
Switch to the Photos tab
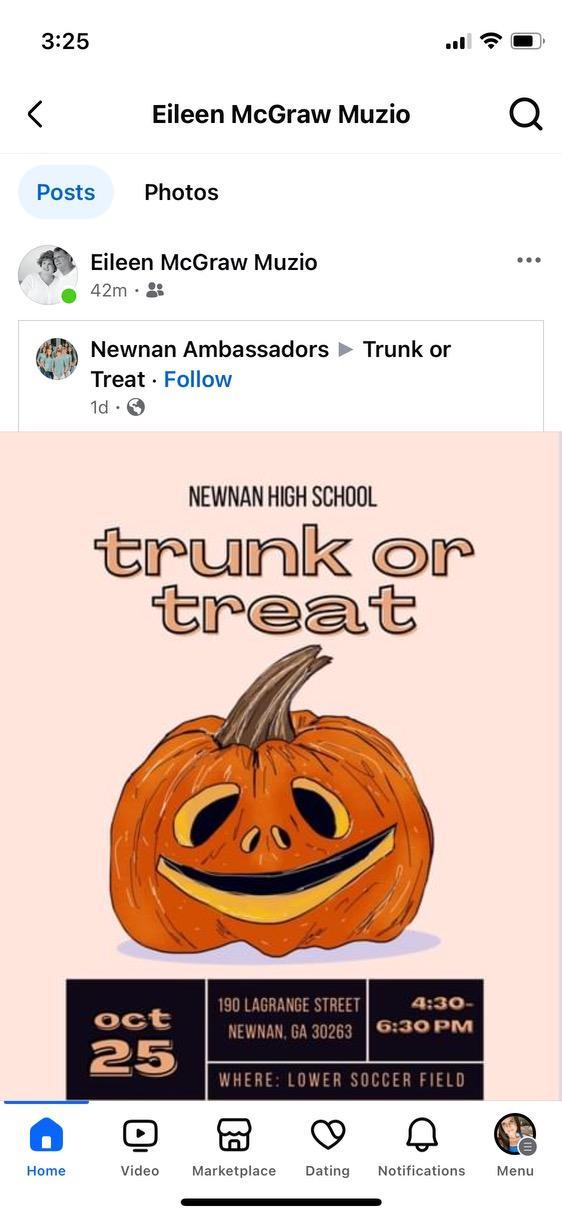click(181, 192)
